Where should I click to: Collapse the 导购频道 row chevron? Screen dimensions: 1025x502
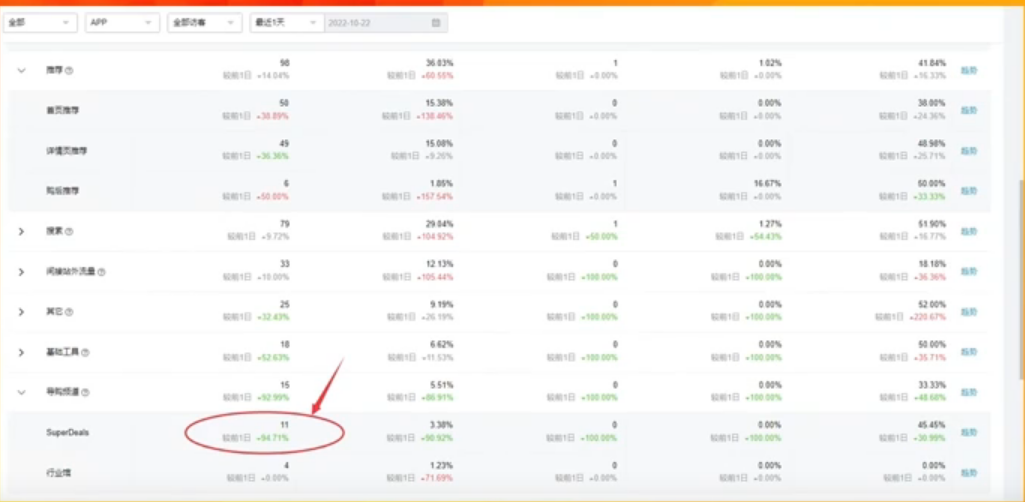pyautogui.click(x=21, y=393)
